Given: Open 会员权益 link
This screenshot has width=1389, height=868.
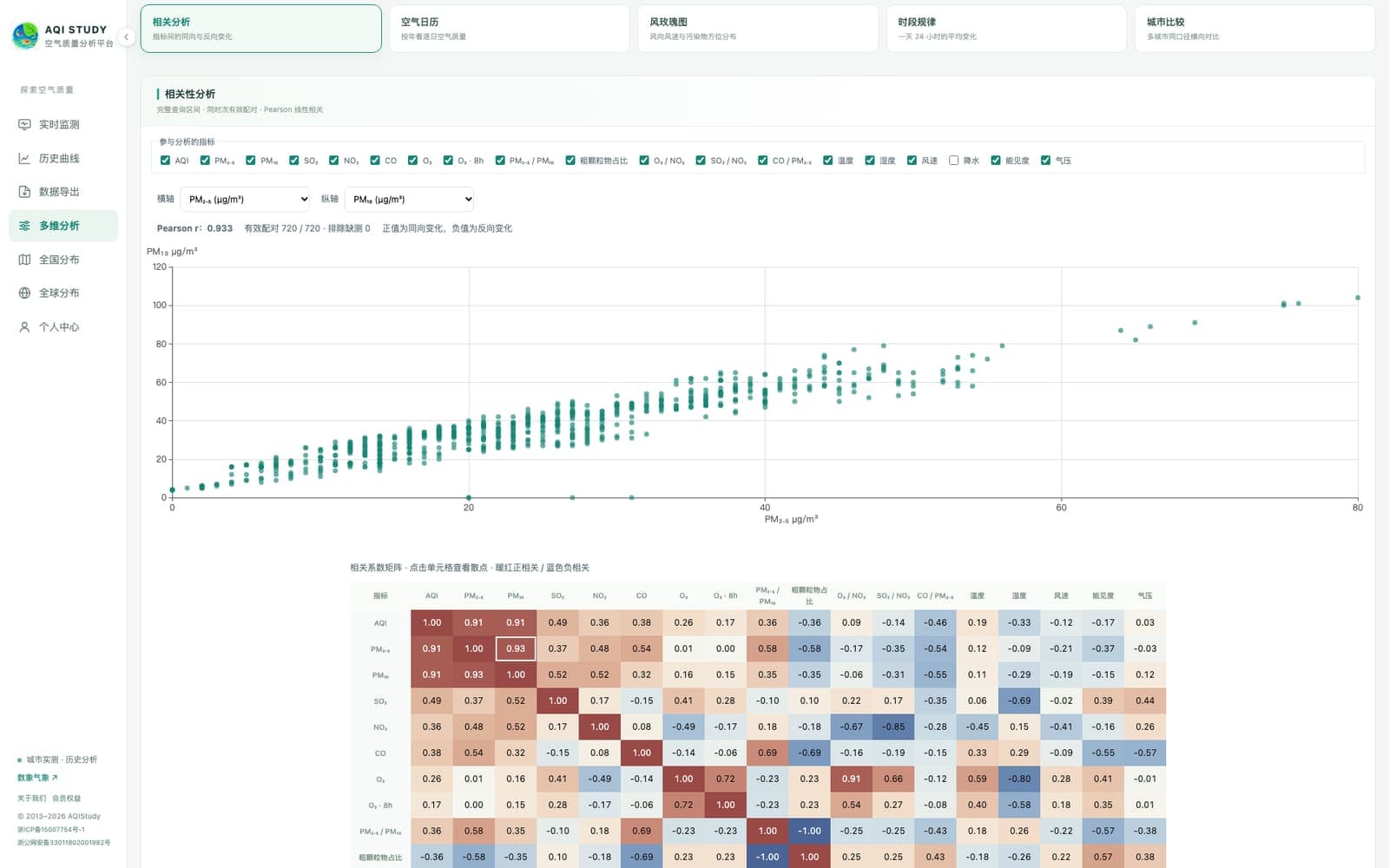Looking at the screenshot, I should (x=66, y=798).
